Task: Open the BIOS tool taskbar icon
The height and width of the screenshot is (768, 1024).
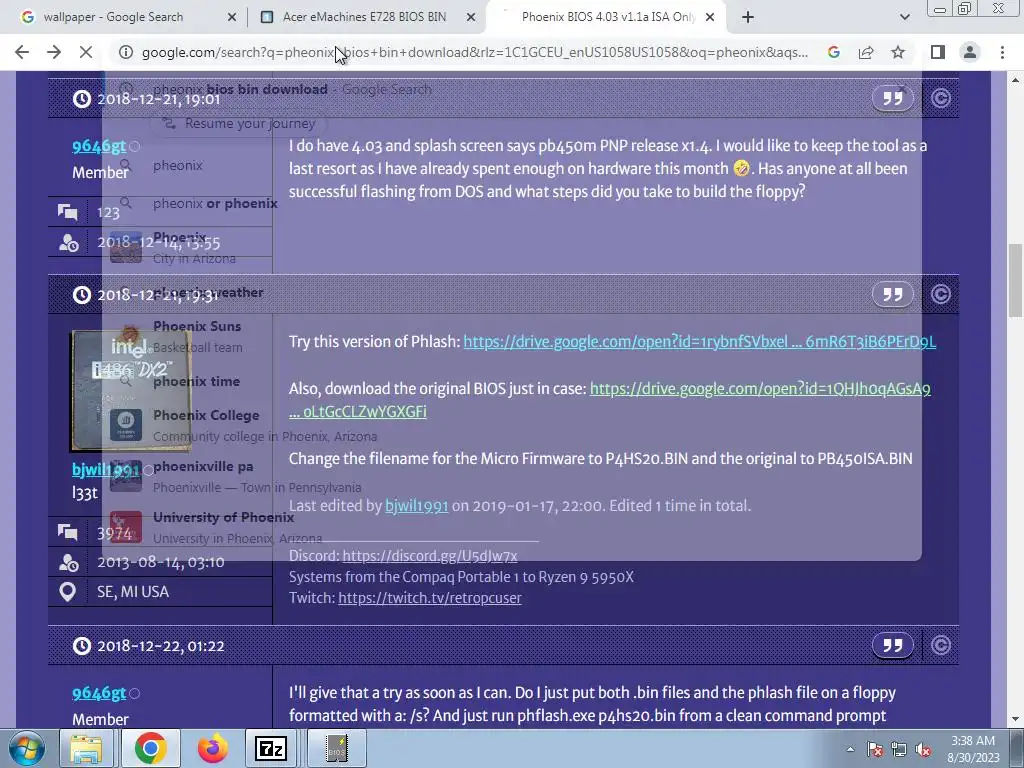Action: 336,748
